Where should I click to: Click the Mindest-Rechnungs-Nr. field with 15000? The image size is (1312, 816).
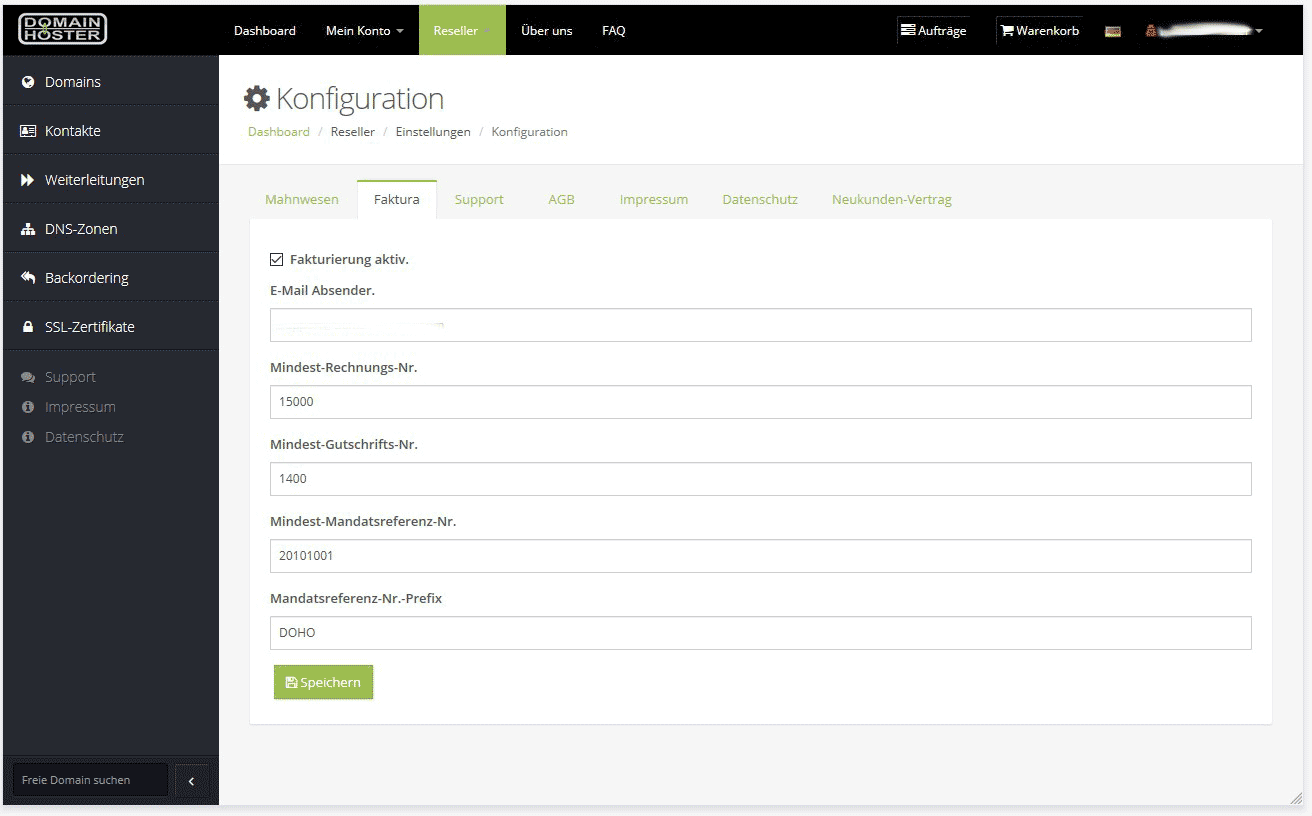(760, 402)
